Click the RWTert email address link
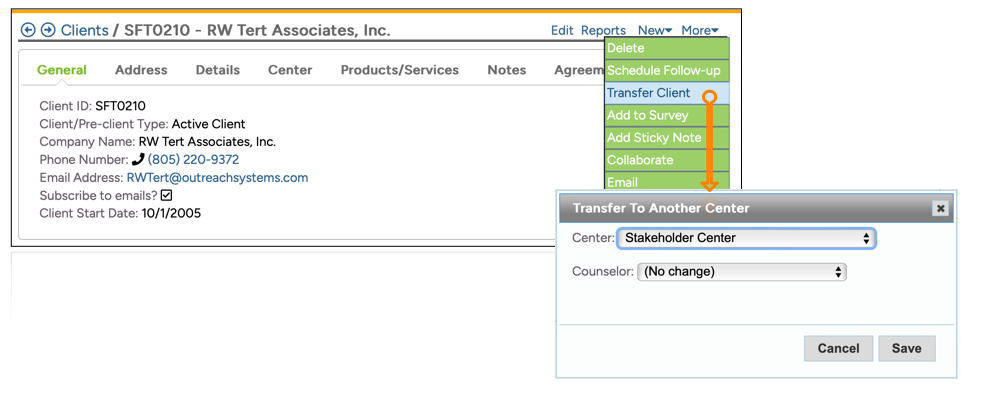Image resolution: width=1000 pixels, height=400 pixels. 217,178
